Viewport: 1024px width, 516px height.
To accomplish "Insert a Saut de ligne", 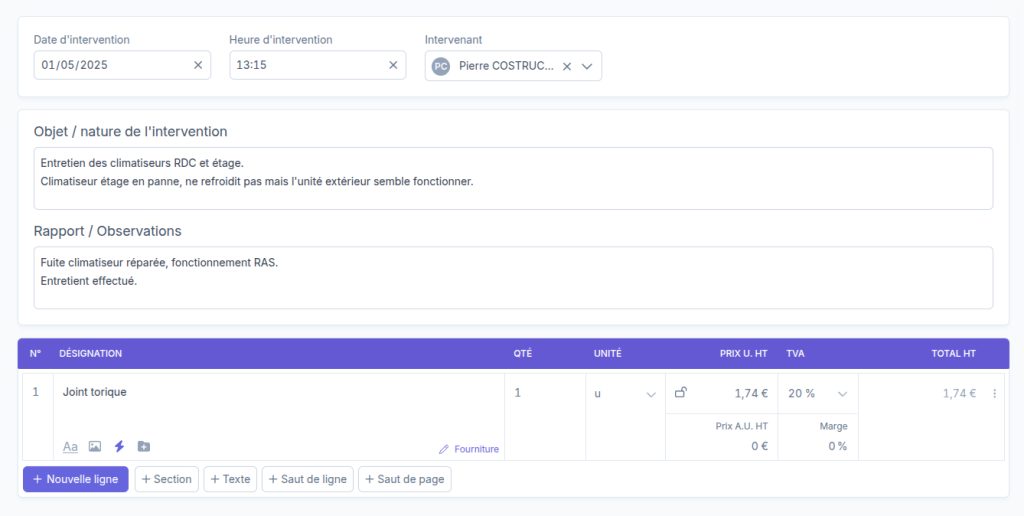I will pos(307,479).
